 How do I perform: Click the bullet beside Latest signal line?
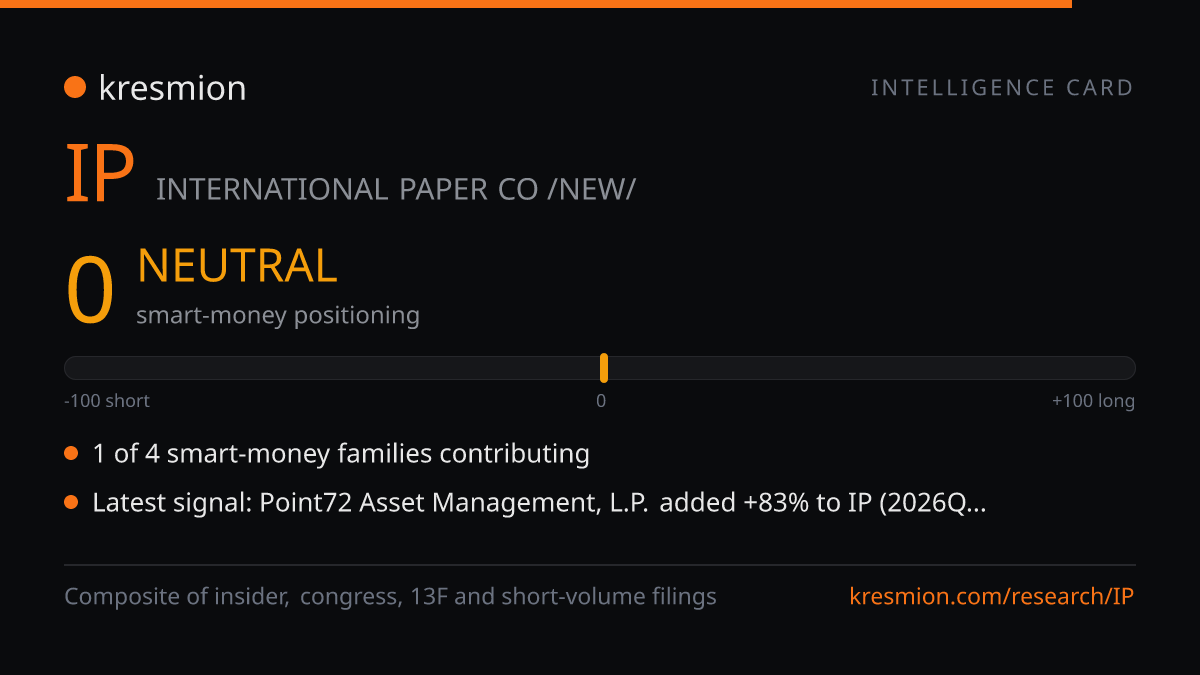(71, 503)
